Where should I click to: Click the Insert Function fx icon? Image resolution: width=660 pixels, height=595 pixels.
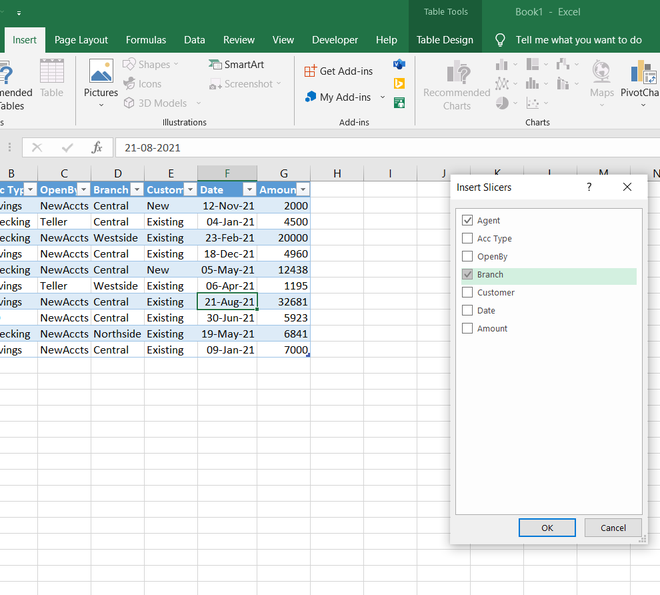tap(97, 147)
